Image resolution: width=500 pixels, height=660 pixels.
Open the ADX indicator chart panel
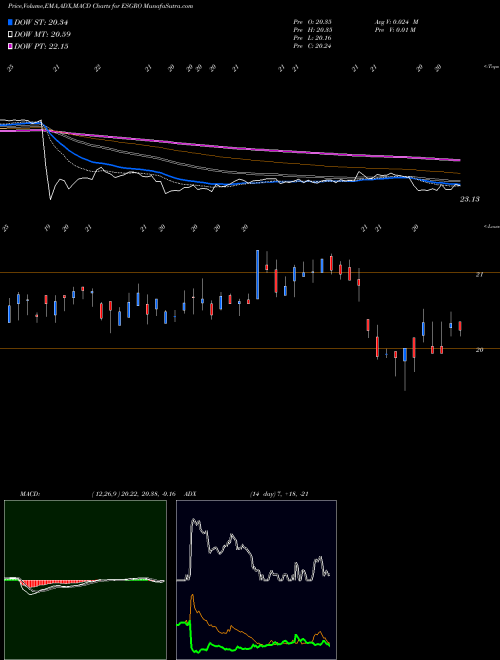(x=256, y=580)
